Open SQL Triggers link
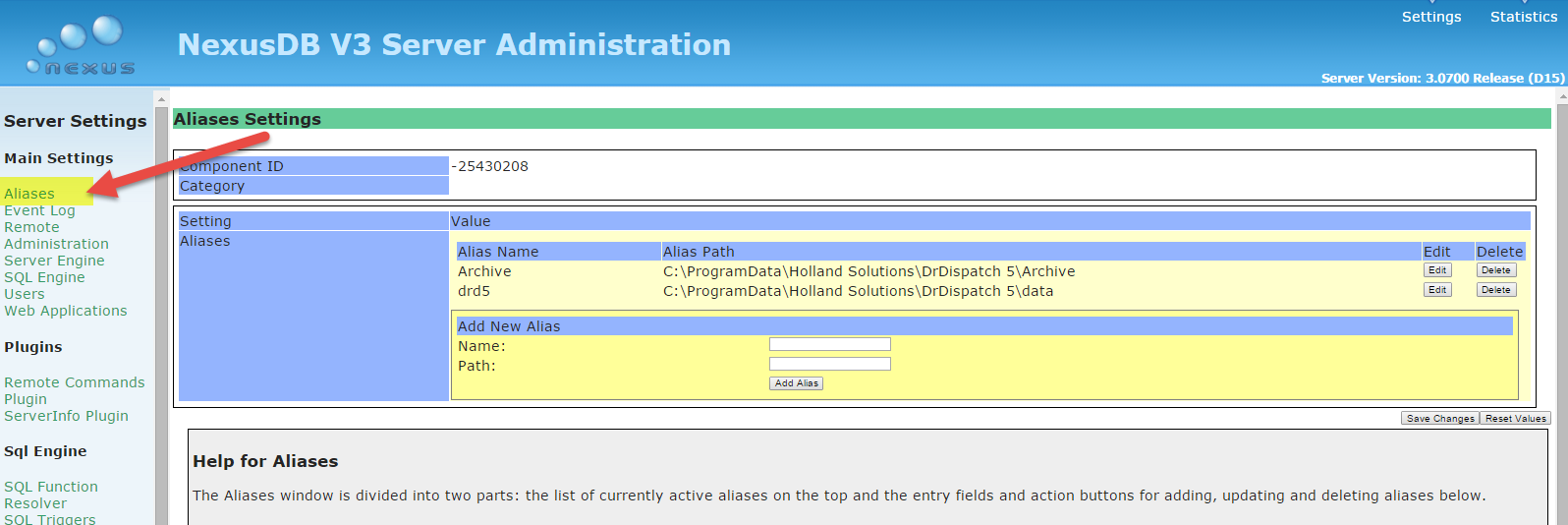This screenshot has width=1568, height=525. pos(50,519)
